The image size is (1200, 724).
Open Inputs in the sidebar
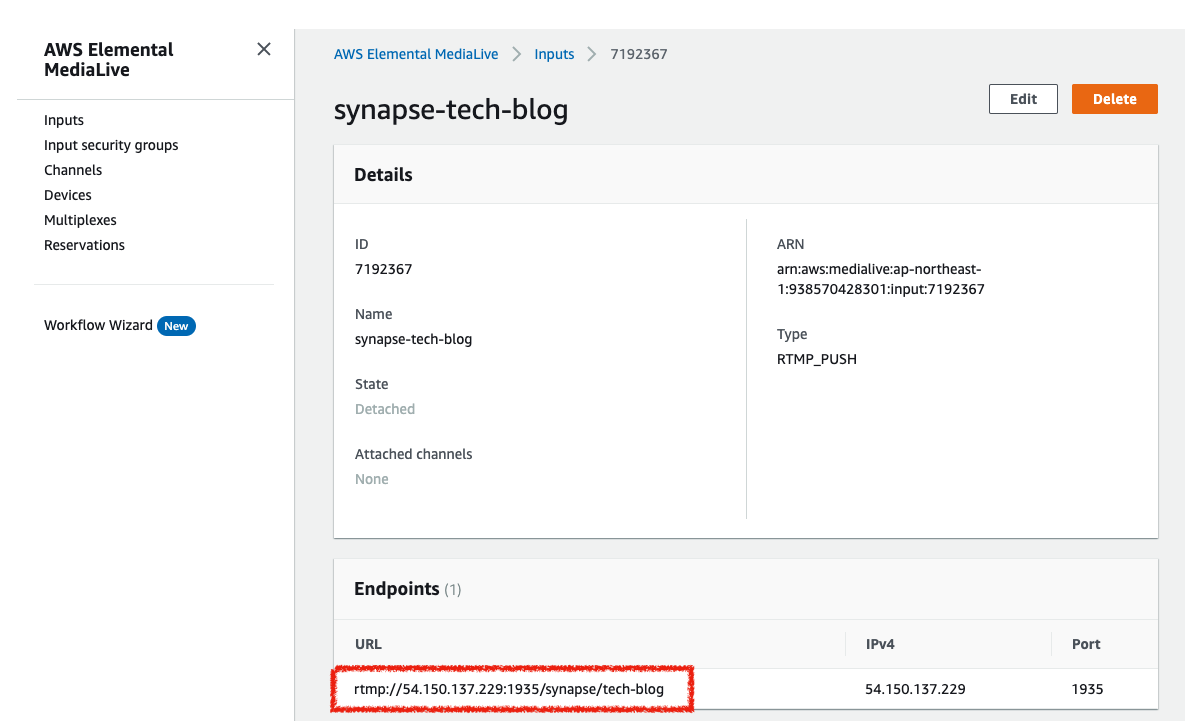(x=64, y=120)
